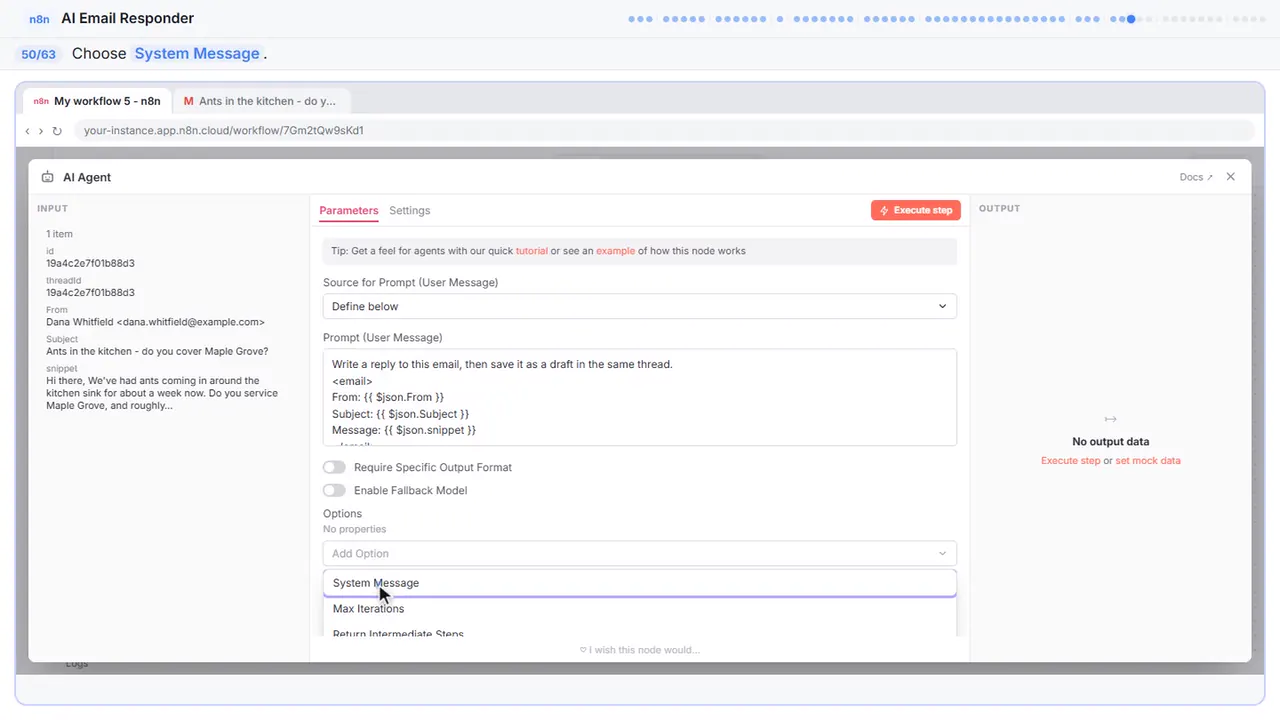This screenshot has height=720, width=1280.
Task: Click the sender Dana Whitfield value
Action: pos(155,322)
